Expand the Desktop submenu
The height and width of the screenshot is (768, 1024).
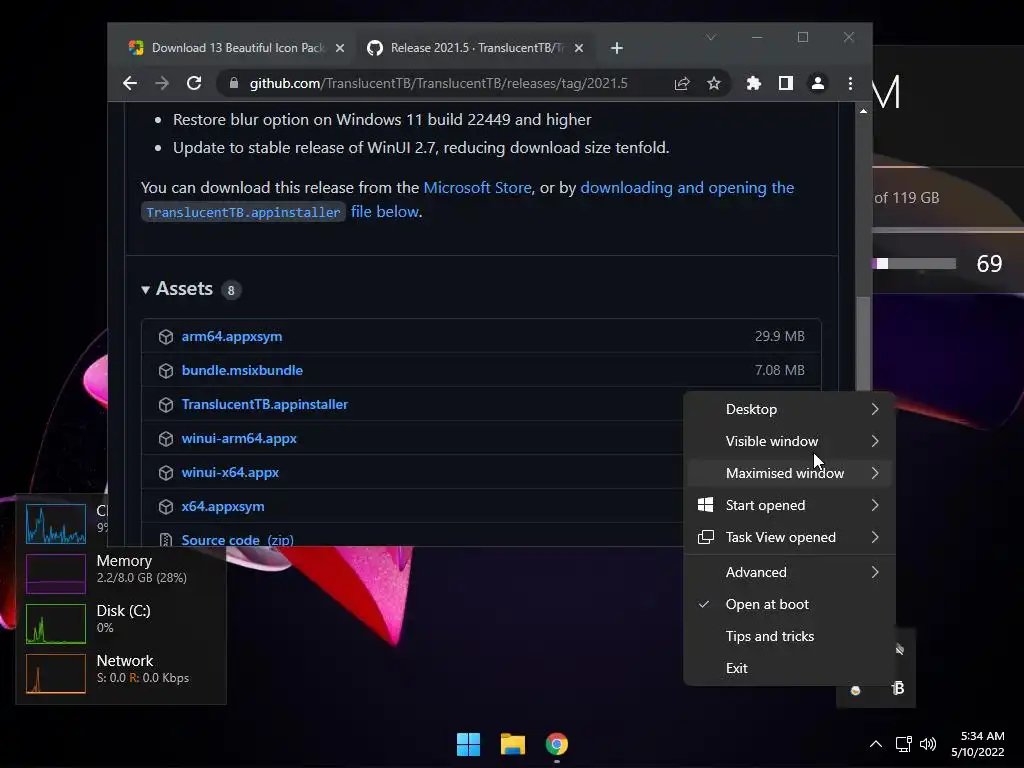click(789, 409)
